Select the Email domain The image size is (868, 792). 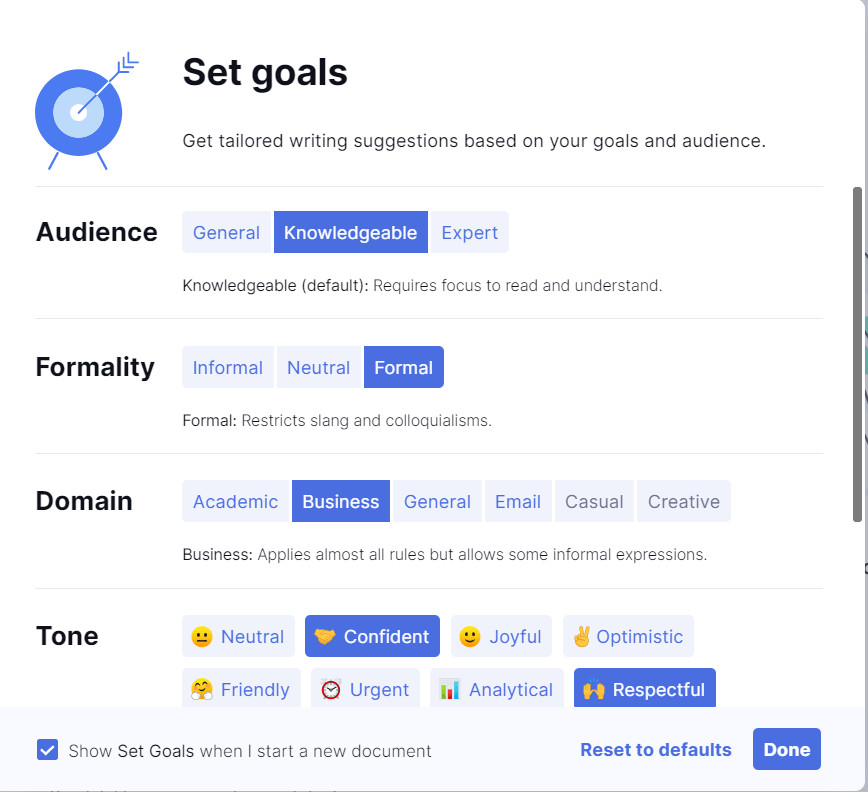coord(518,501)
